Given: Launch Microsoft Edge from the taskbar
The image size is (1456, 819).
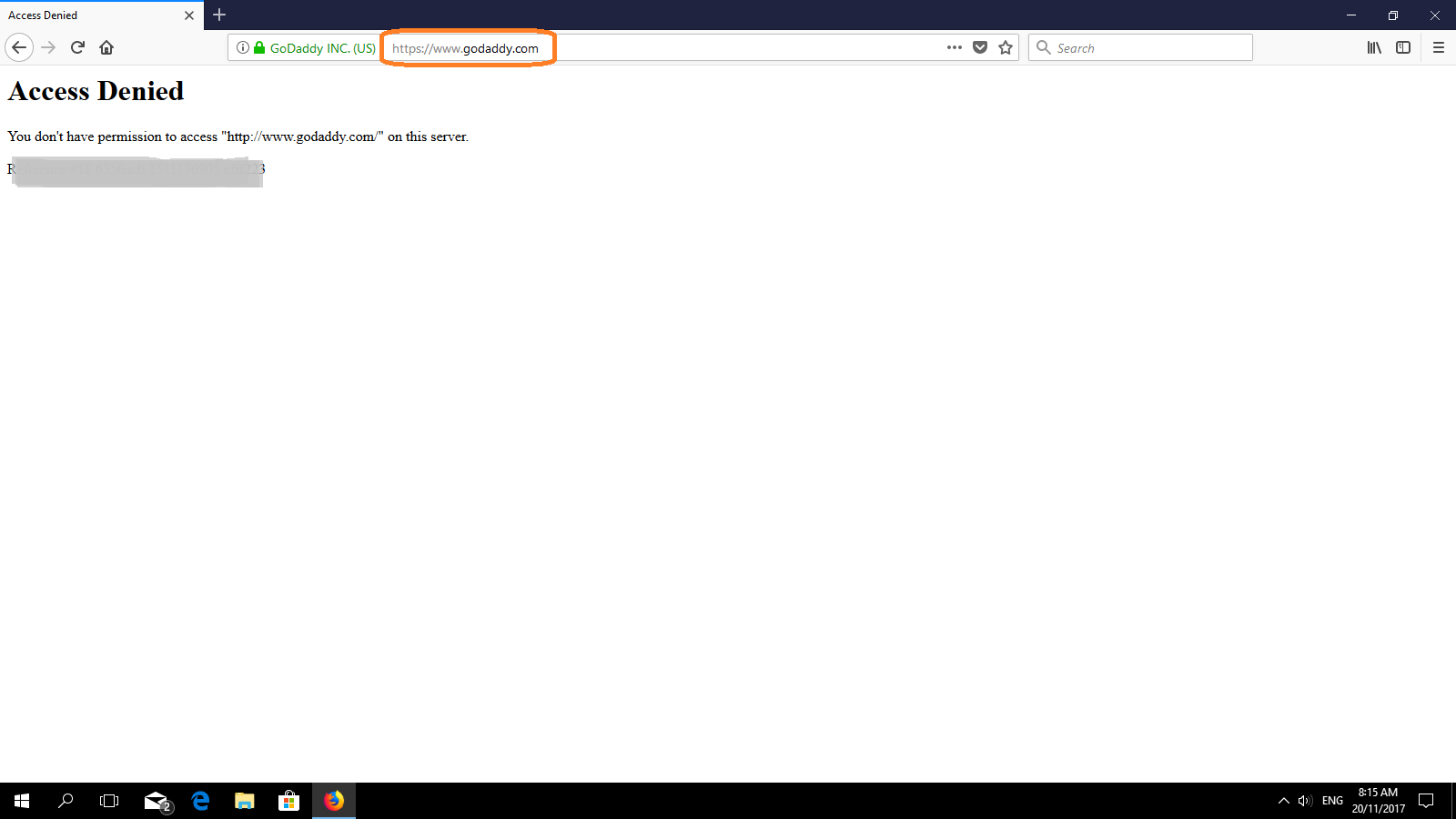Looking at the screenshot, I should click(200, 801).
